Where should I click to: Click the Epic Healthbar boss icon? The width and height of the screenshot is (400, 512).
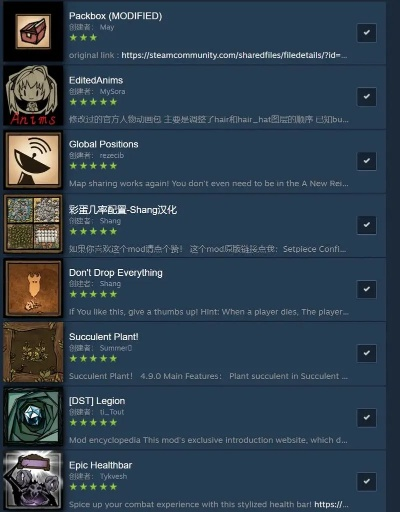[x=33, y=480]
